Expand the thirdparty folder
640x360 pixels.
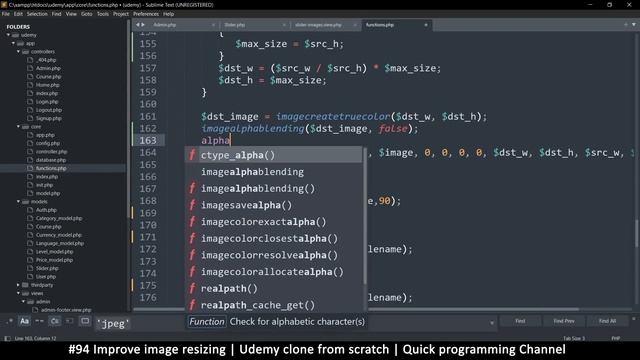click(x=18, y=285)
